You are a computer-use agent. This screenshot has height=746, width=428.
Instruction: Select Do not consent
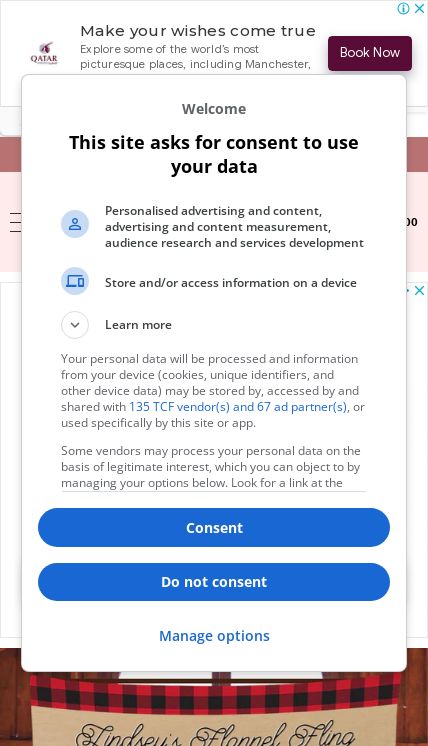214,582
